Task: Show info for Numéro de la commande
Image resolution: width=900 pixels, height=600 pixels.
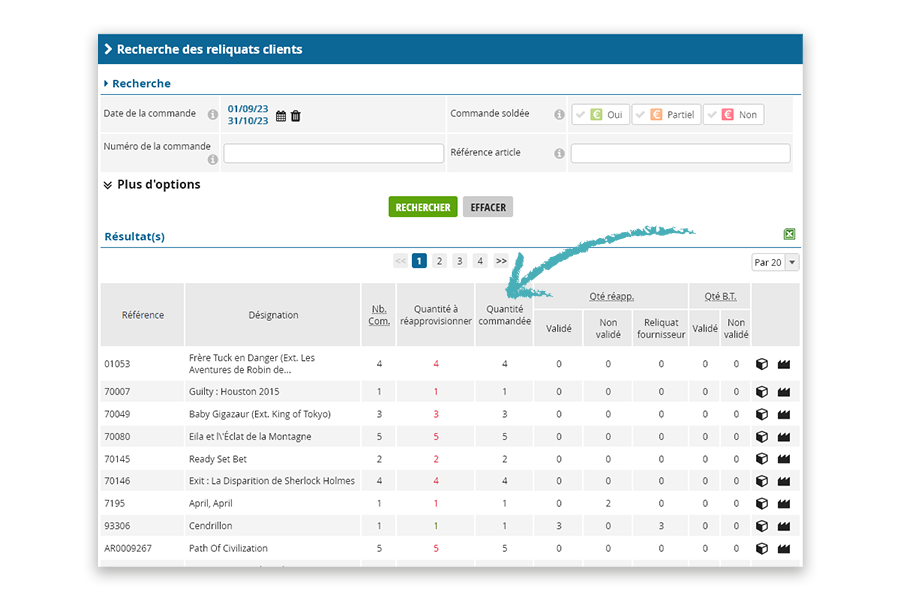Action: tap(212, 160)
